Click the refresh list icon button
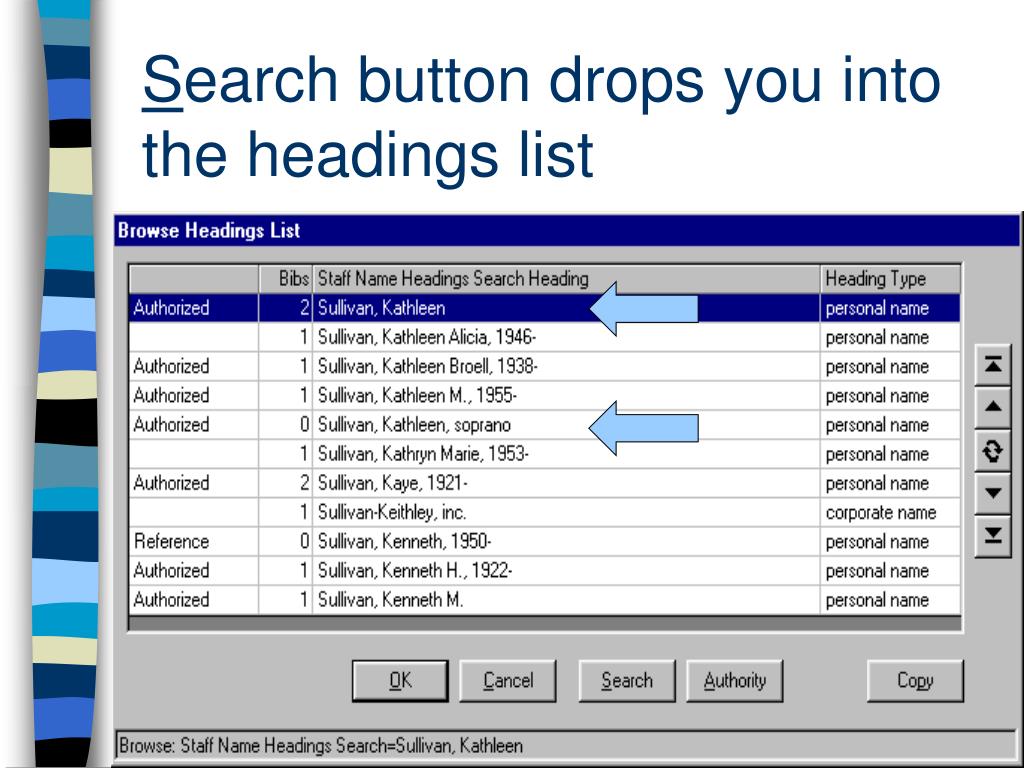Image resolution: width=1024 pixels, height=768 pixels. (993, 450)
